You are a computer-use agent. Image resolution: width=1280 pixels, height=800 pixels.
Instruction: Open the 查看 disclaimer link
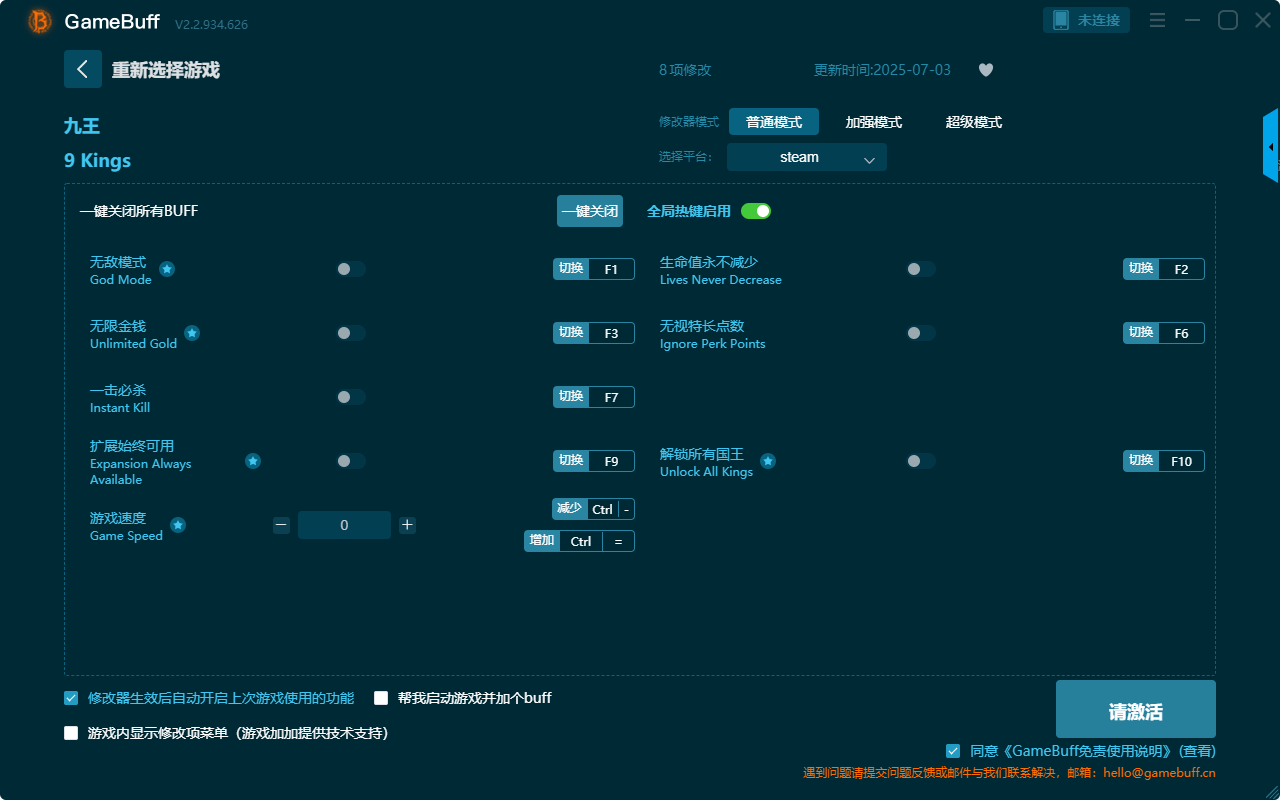(1196, 750)
